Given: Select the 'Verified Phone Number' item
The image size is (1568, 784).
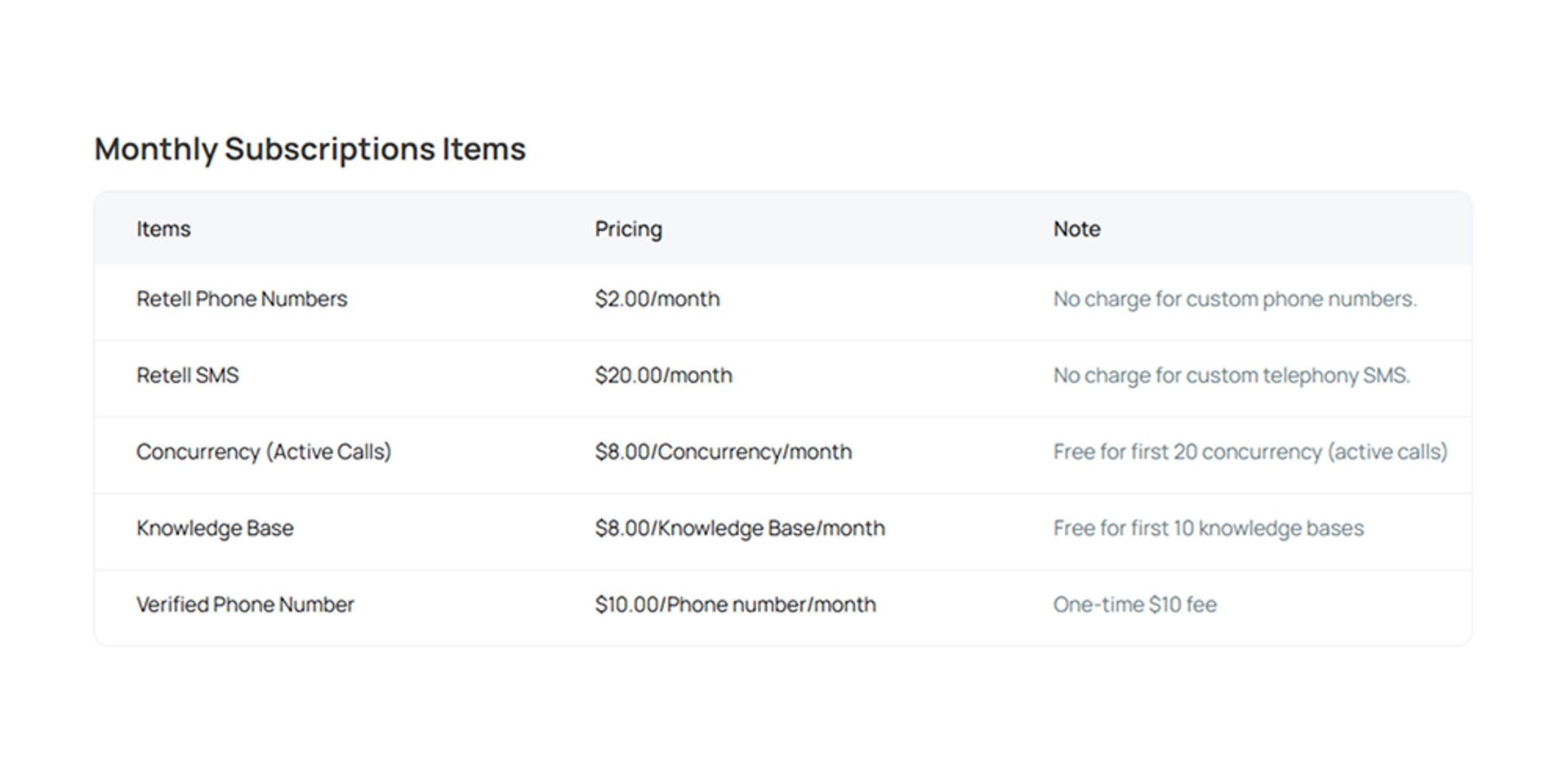Looking at the screenshot, I should point(245,605).
